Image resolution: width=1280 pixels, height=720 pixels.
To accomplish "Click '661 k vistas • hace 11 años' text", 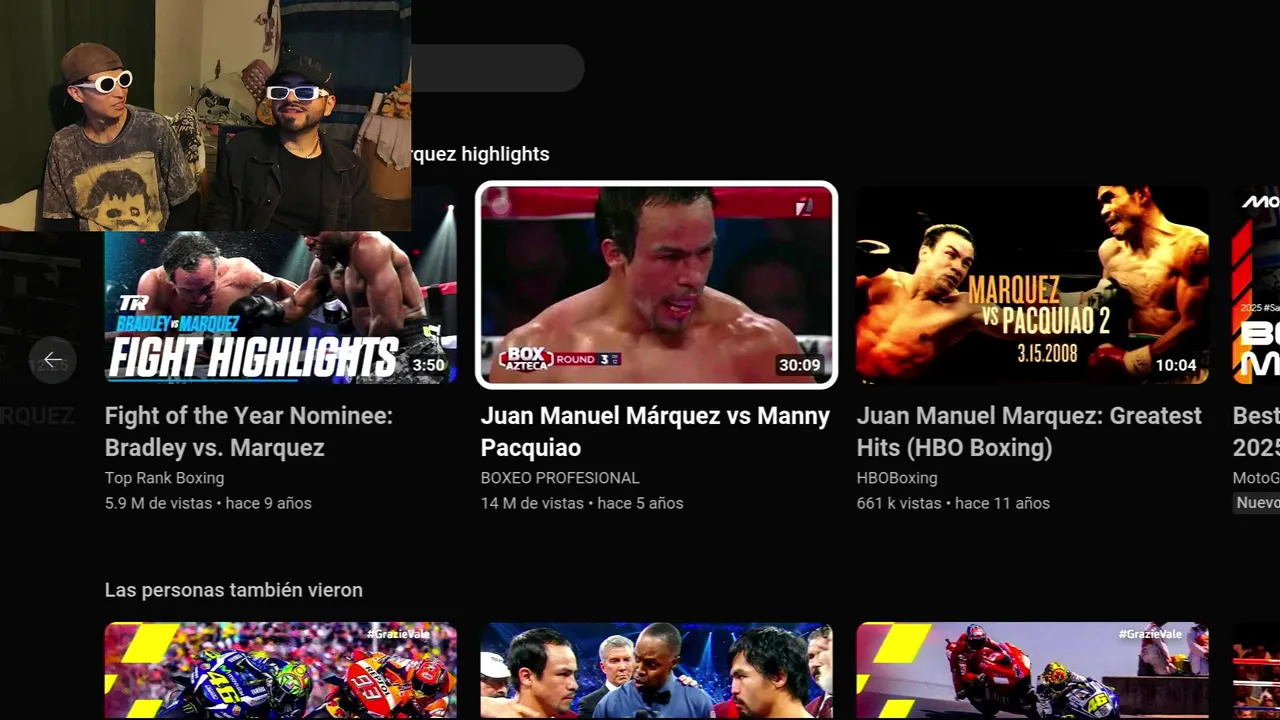I will pyautogui.click(x=953, y=503).
